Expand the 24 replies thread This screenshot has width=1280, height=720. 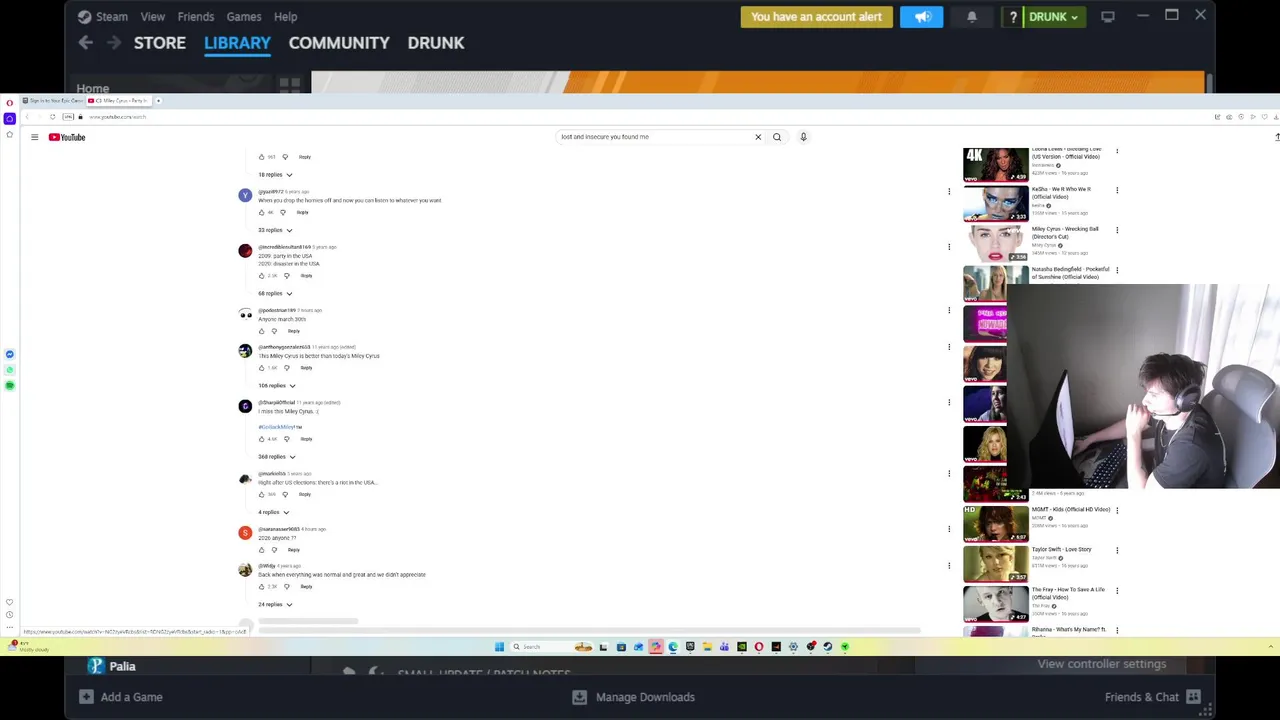point(275,604)
